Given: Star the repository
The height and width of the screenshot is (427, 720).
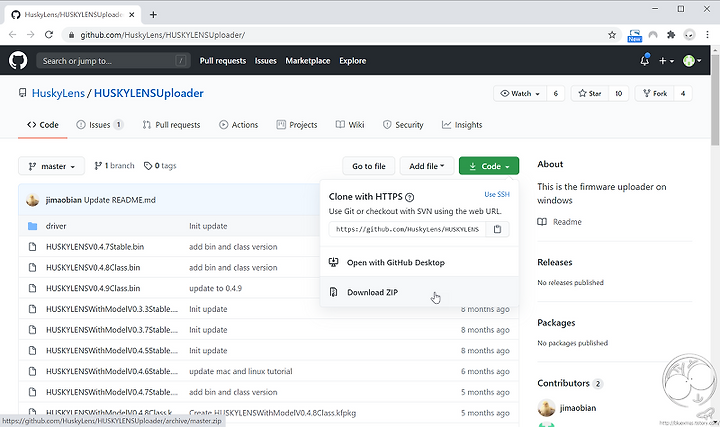Looking at the screenshot, I should [590, 93].
